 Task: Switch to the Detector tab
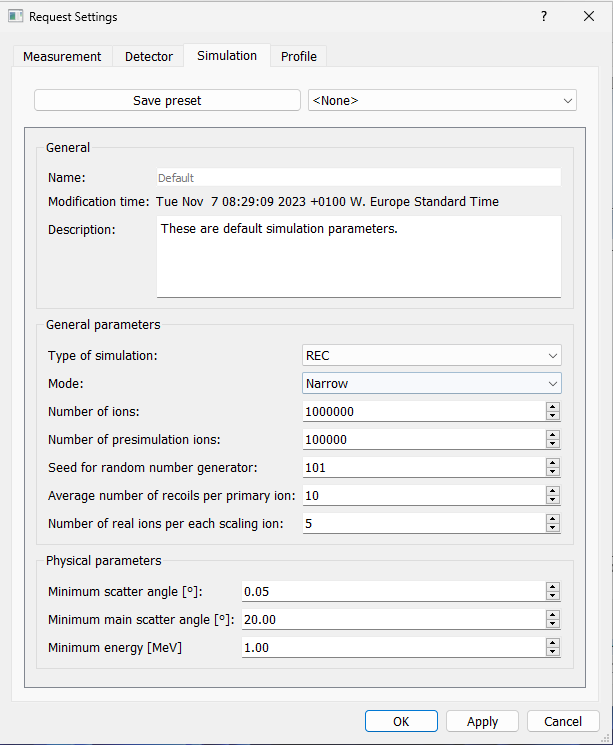pos(149,57)
